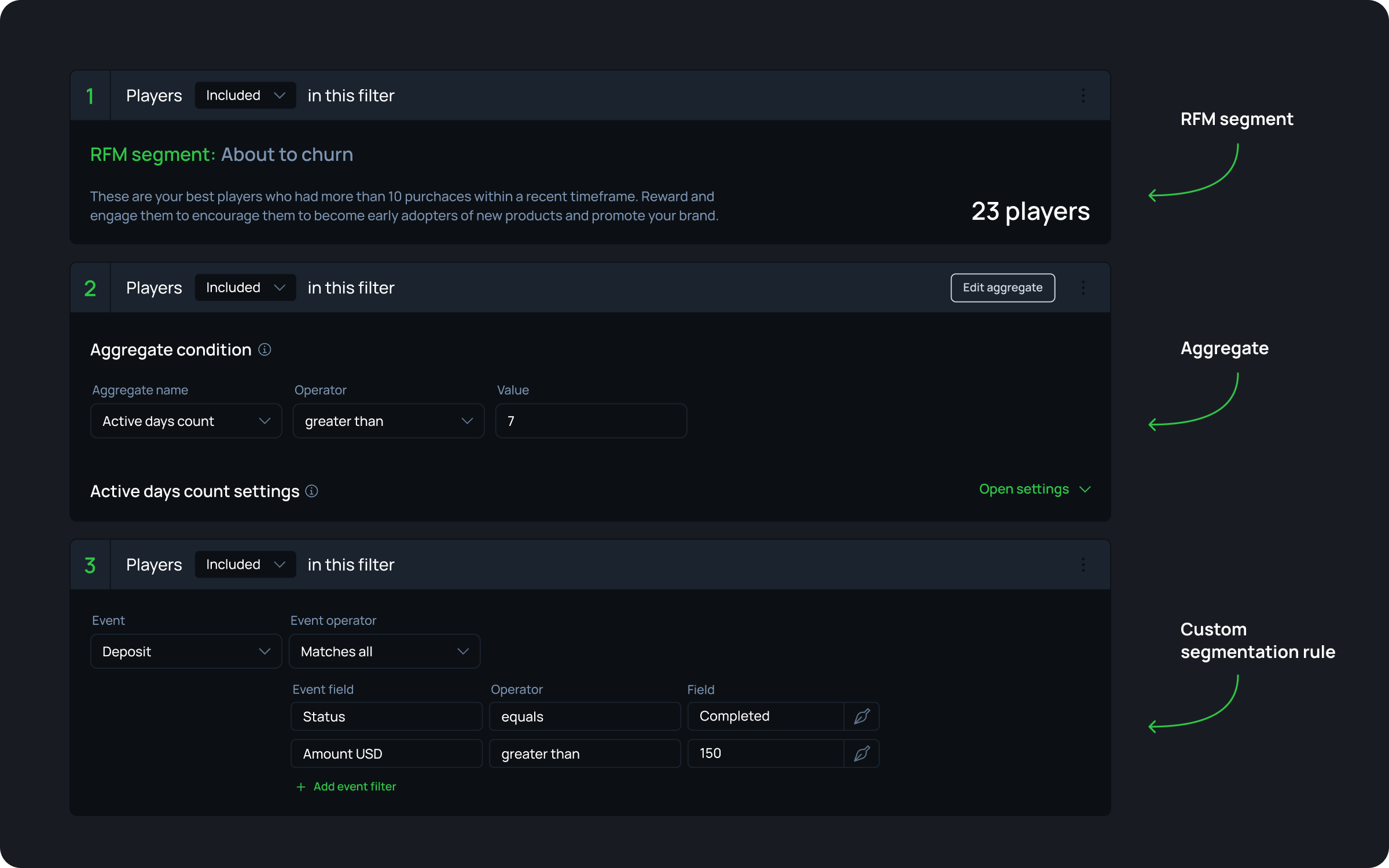Click the Edit aggregate button
This screenshot has height=868, width=1389.
click(x=1002, y=288)
